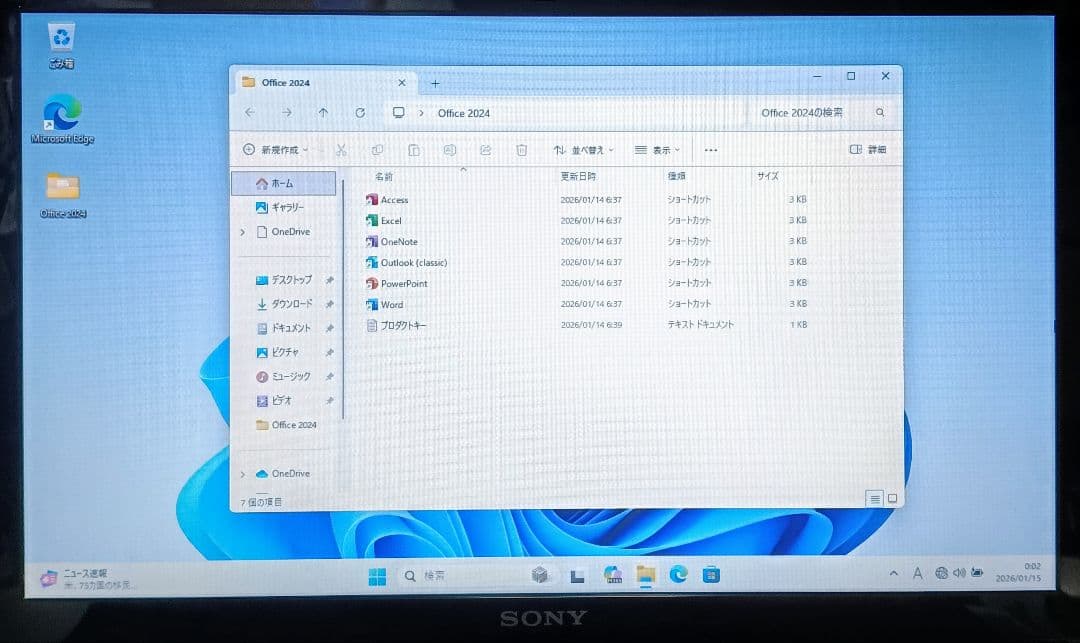The width and height of the screenshot is (1080, 643).
Task: Toggle the 詳細 details pane
Action: [x=866, y=149]
